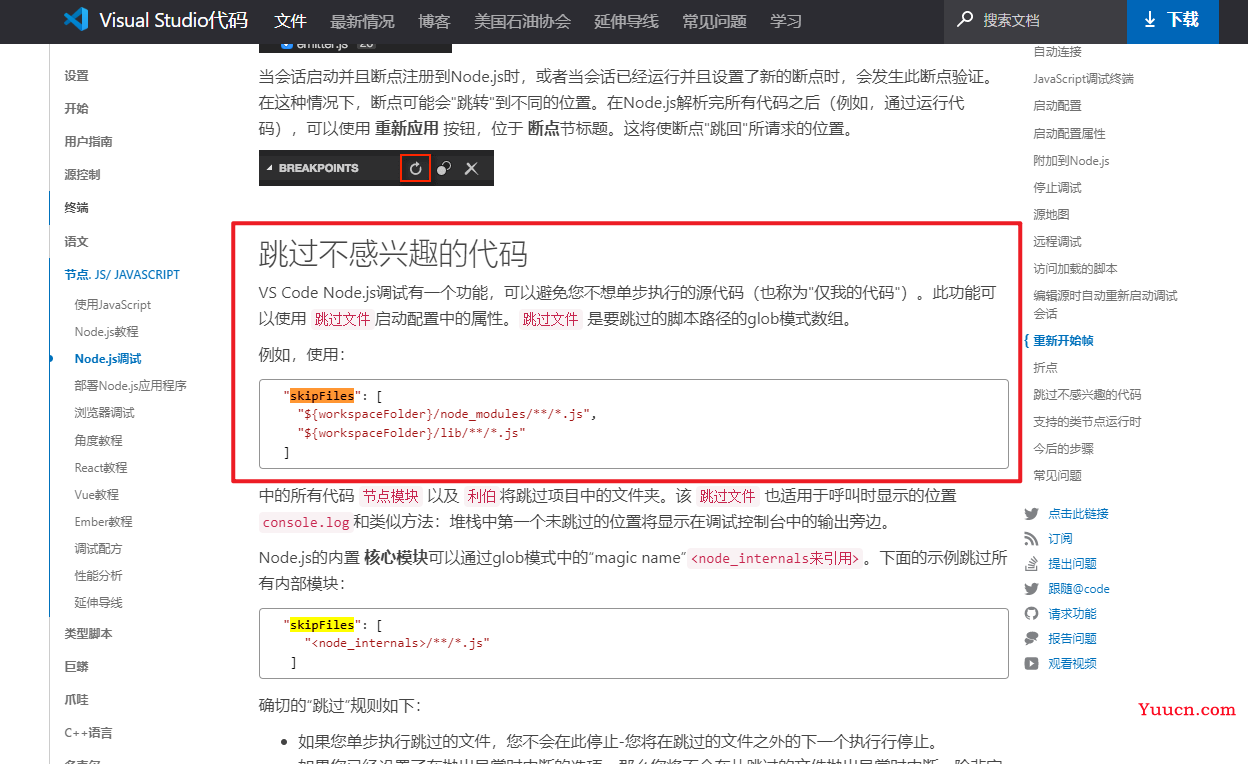Click the comment icon beside 报告问题
Viewport: 1248px width, 764px height.
pyautogui.click(x=1031, y=638)
